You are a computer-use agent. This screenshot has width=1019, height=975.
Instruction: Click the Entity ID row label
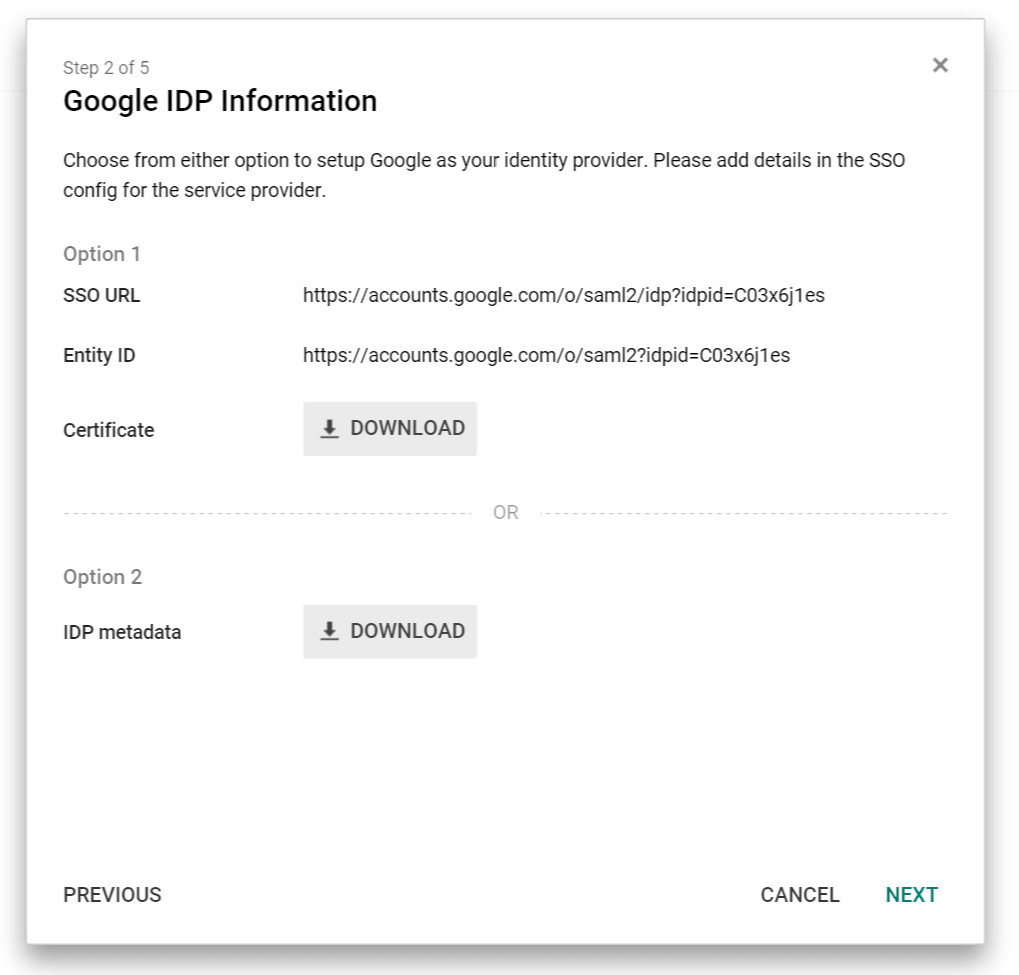coord(99,354)
